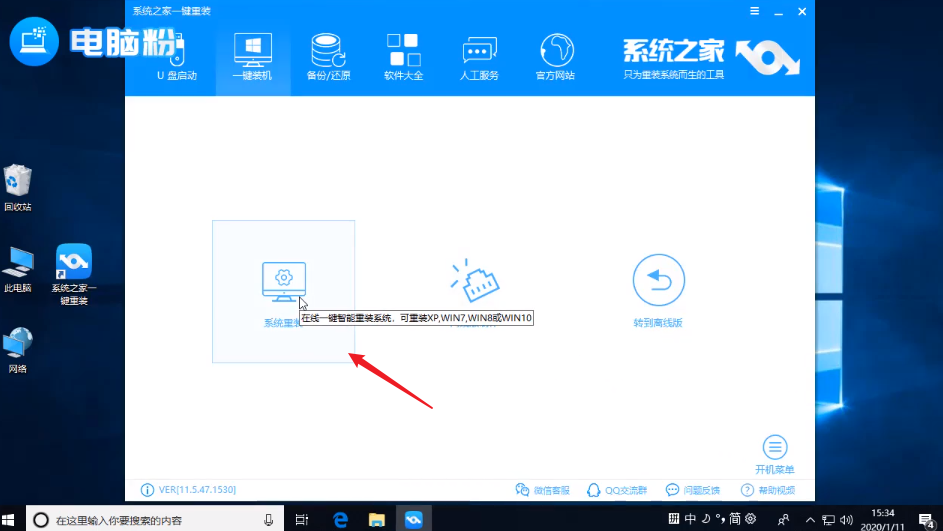Minimize the 系统之家 window
The image size is (943, 531).
778,11
